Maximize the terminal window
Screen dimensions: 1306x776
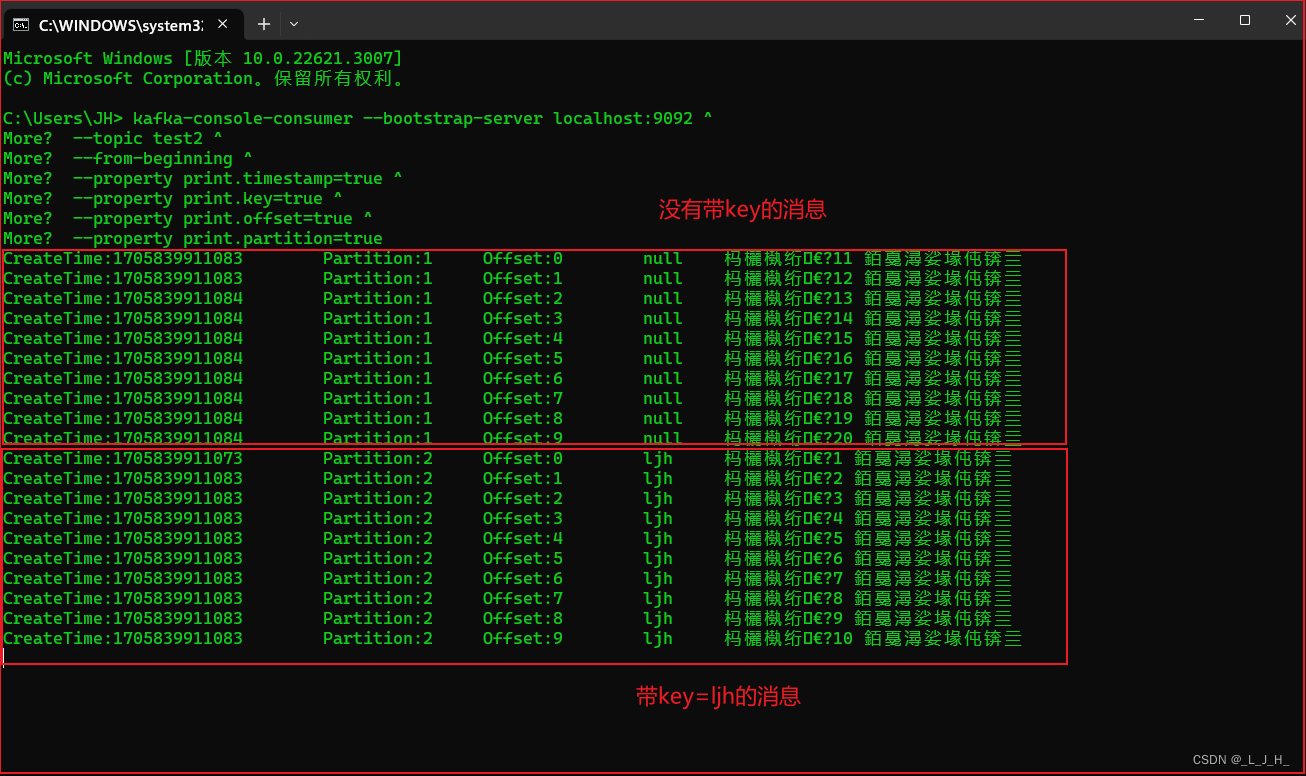click(1245, 20)
